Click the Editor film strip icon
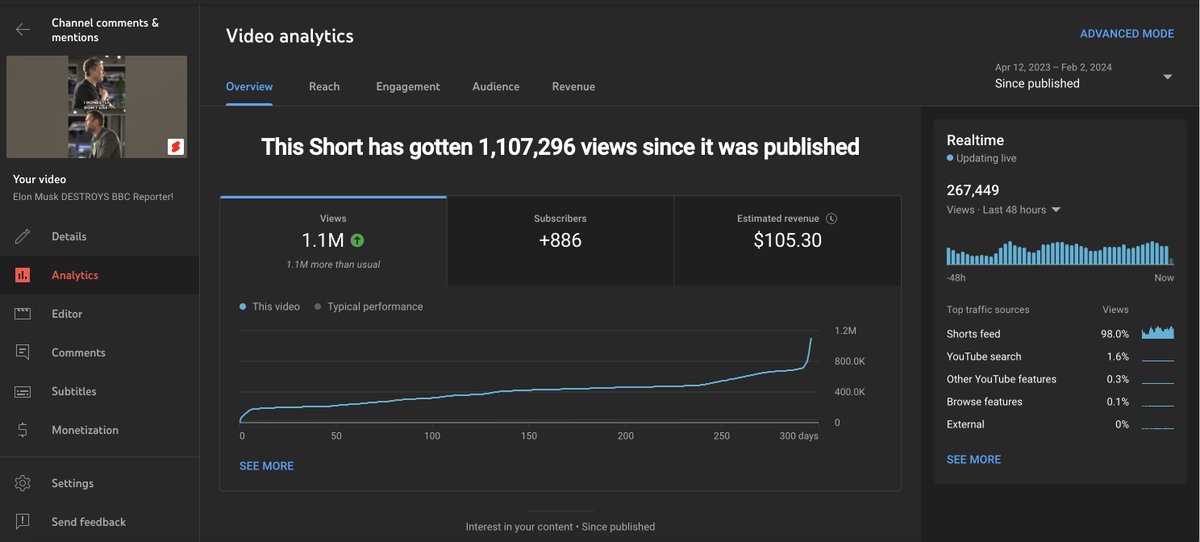Screen dimensions: 1200x542 click(23, 314)
